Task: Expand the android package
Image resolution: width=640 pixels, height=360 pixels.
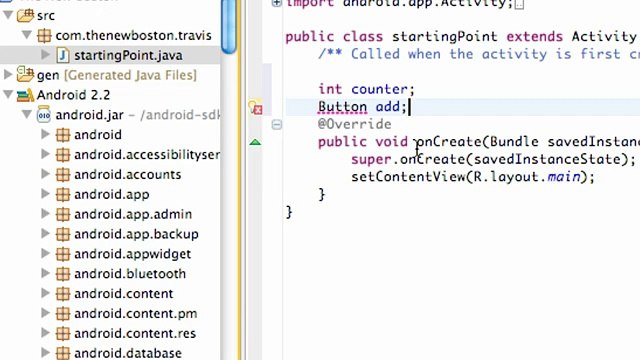Action: (46, 134)
